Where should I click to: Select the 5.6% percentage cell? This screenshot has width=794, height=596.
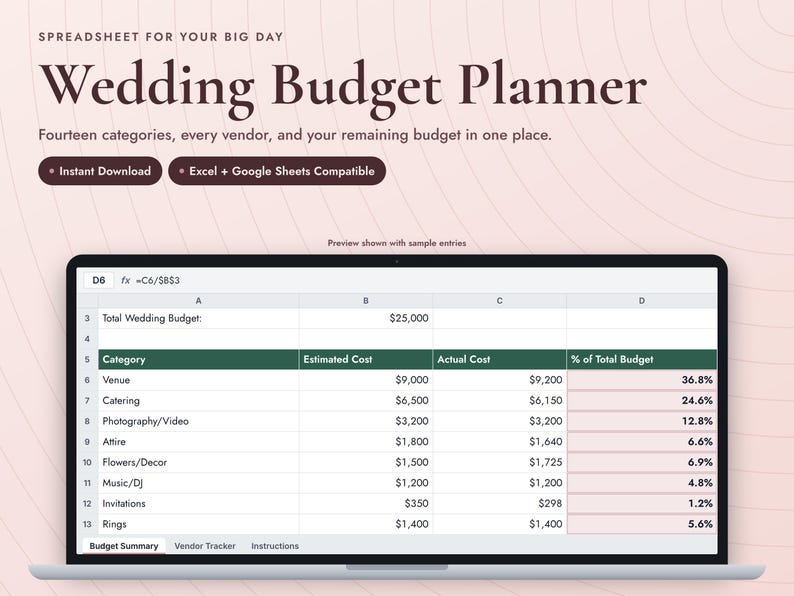[x=642, y=524]
